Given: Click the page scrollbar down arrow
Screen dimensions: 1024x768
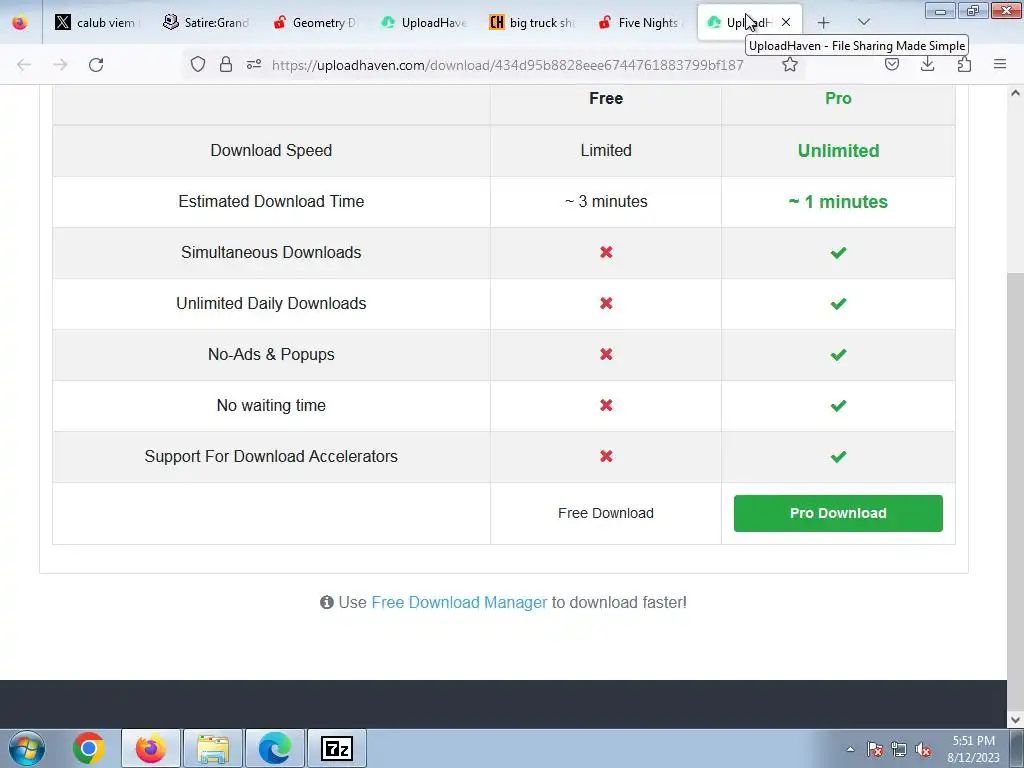Looking at the screenshot, I should 1015,720.
